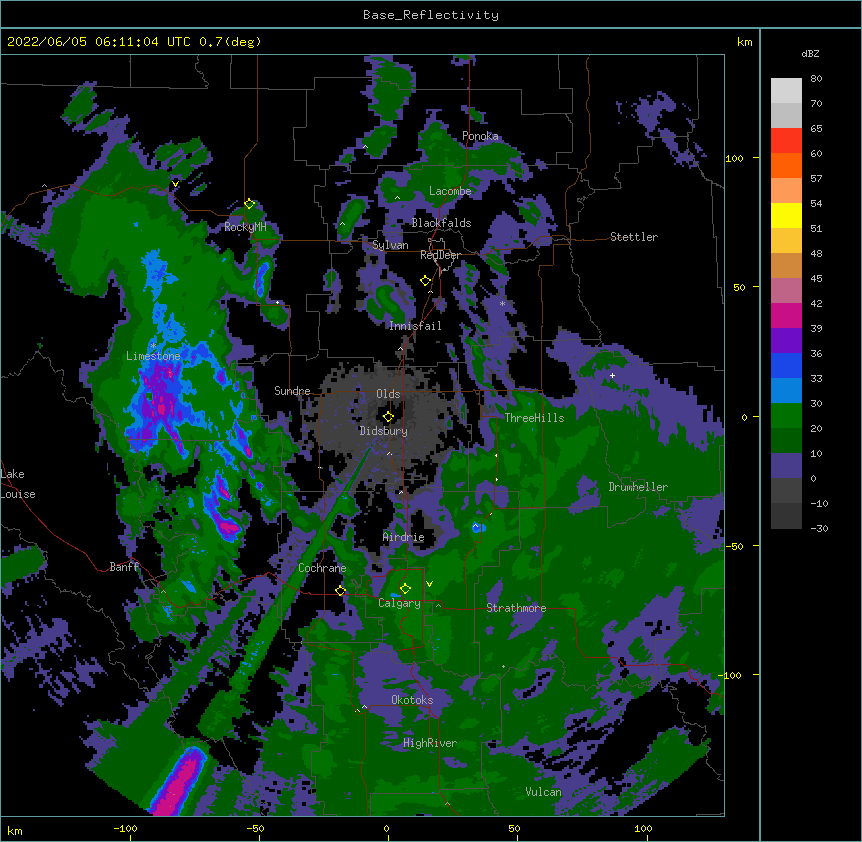Click the yellow V marker northwest of RockyMH
The image size is (862, 842).
(175, 184)
